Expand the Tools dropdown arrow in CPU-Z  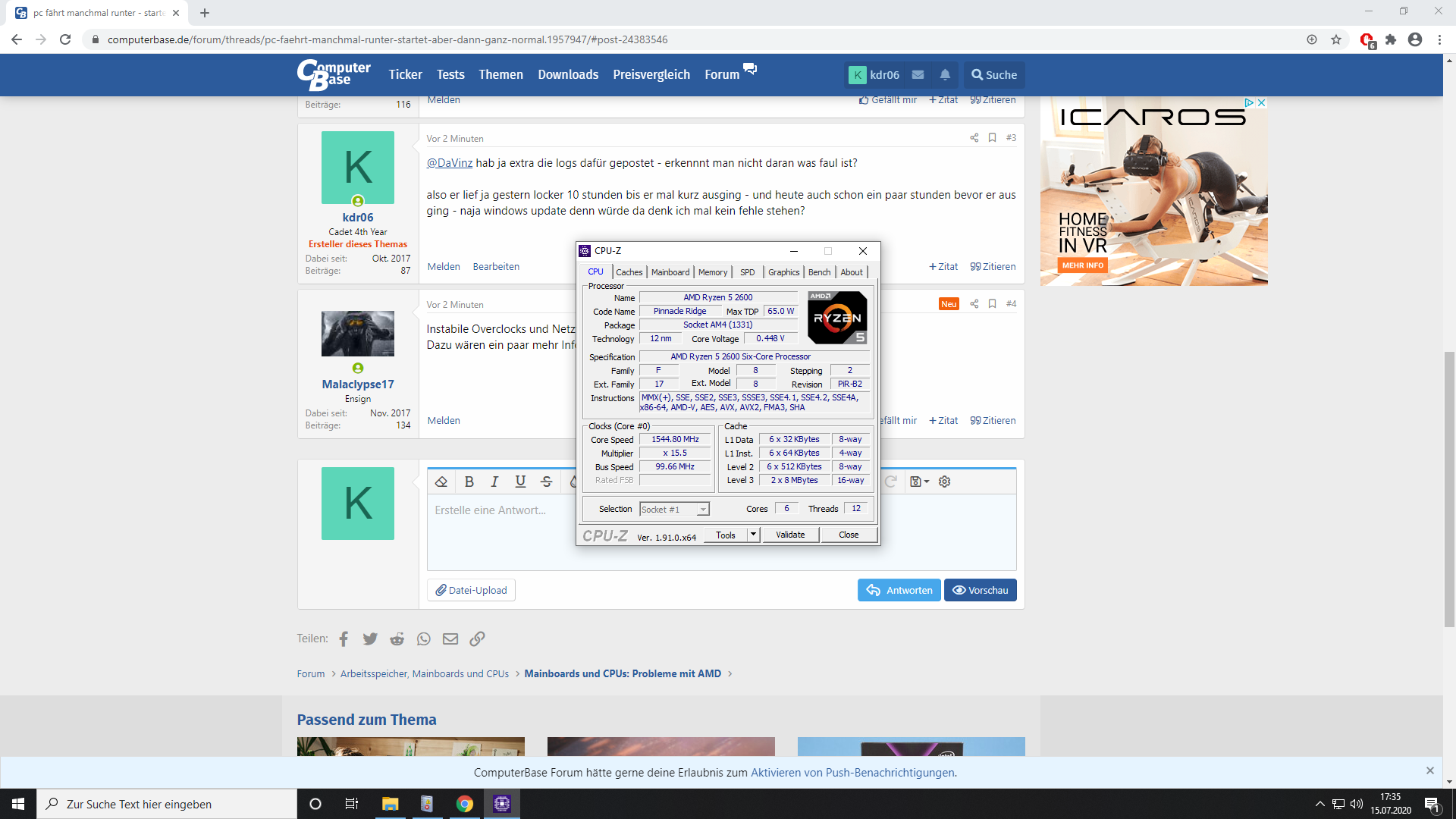(x=753, y=535)
